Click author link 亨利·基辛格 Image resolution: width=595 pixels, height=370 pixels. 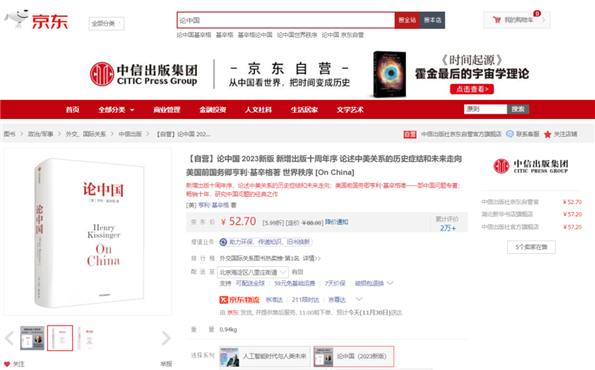[213, 205]
